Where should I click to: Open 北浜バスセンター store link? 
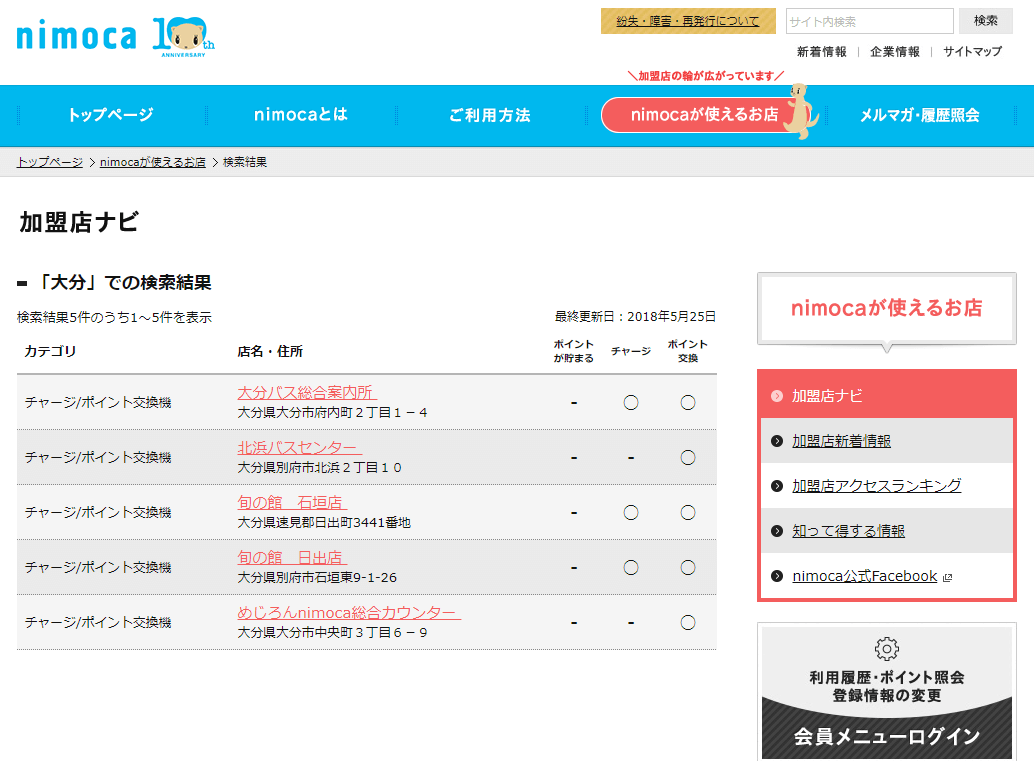pos(299,447)
